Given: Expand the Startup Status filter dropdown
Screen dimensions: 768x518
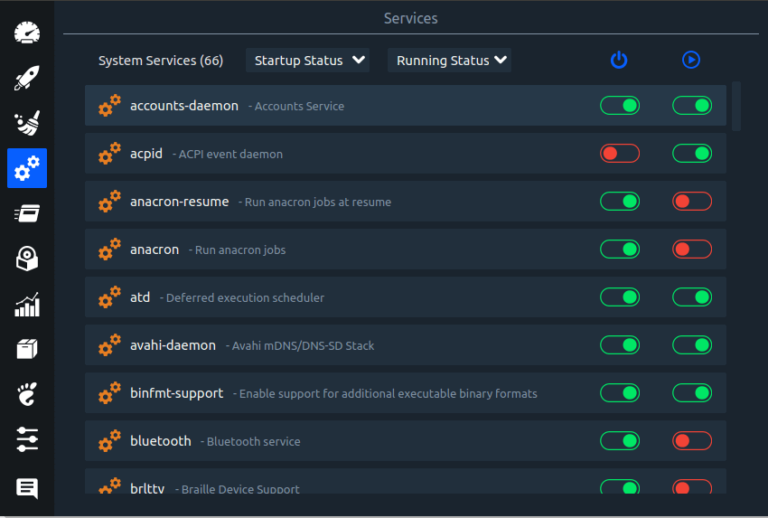Looking at the screenshot, I should [308, 60].
